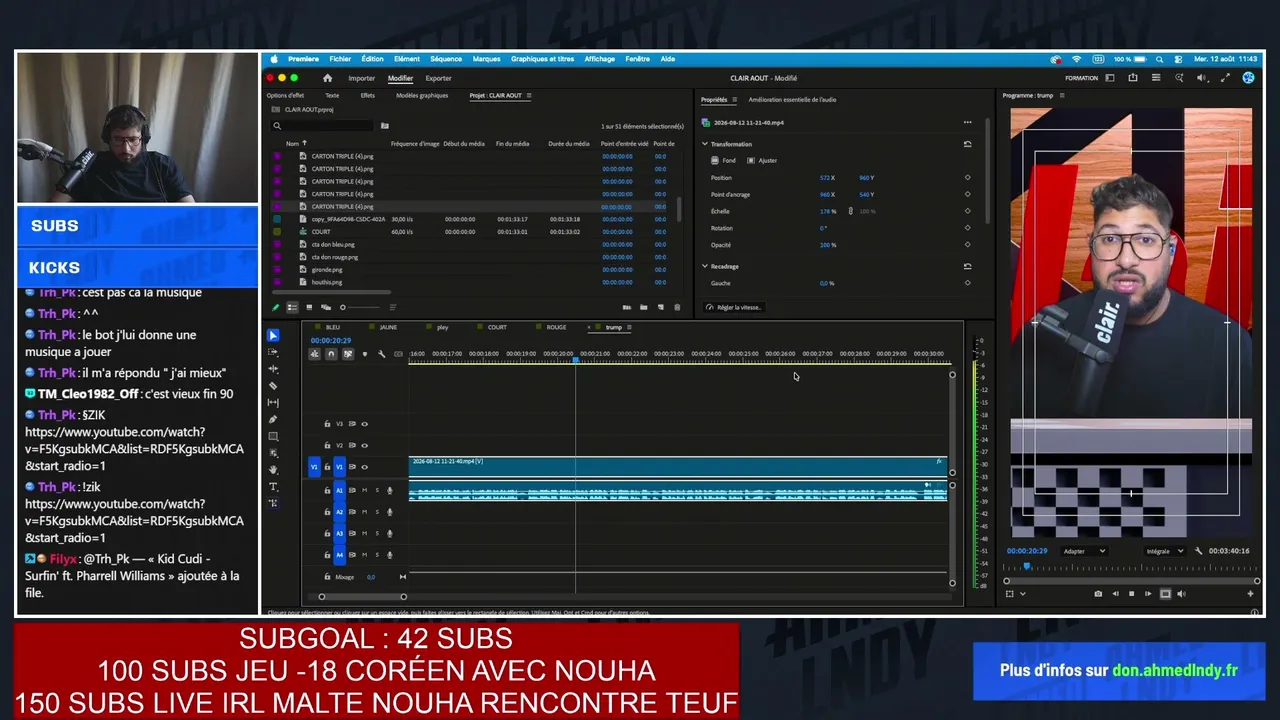
Task: Click the timeline horizontal zoom scrollbar
Action: click(x=362, y=597)
